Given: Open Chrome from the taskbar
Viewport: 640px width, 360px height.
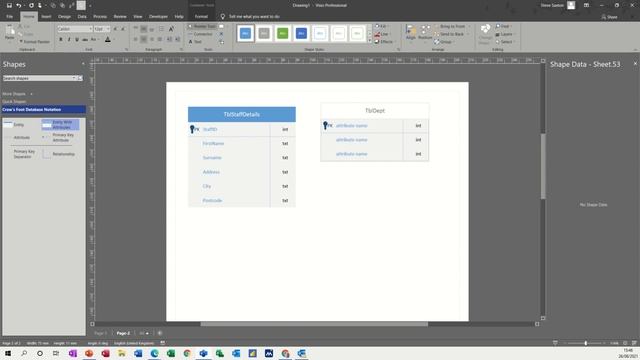Looking at the screenshot, I should click(x=187, y=353).
